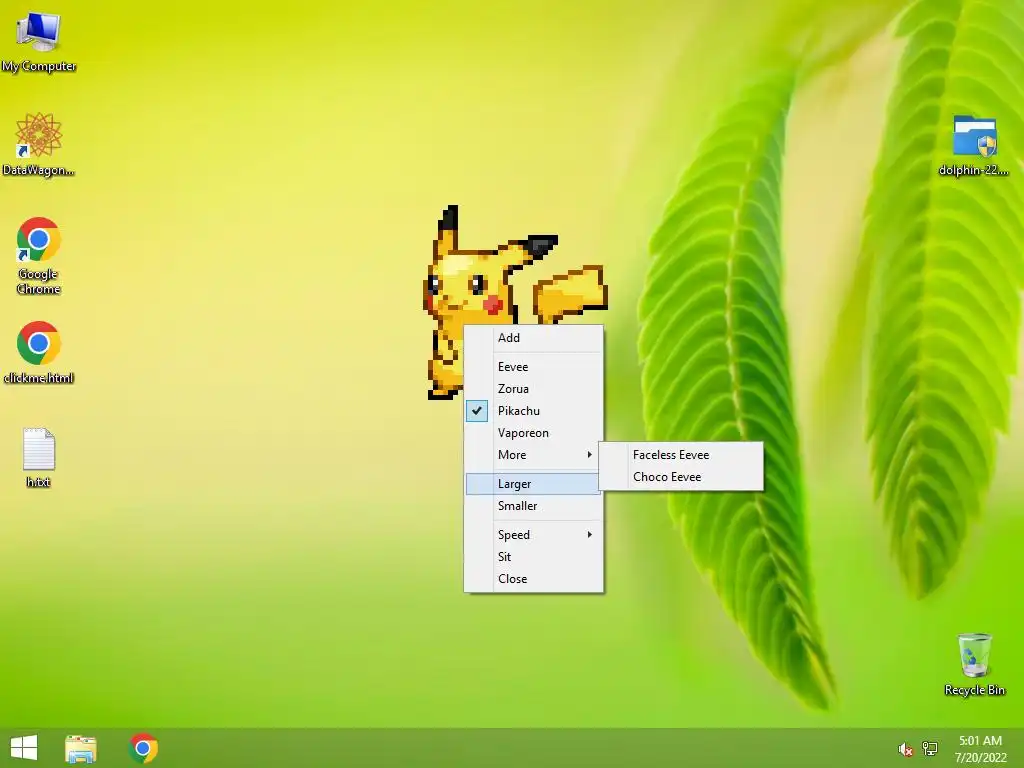Choose Close in the context menu

click(x=534, y=579)
